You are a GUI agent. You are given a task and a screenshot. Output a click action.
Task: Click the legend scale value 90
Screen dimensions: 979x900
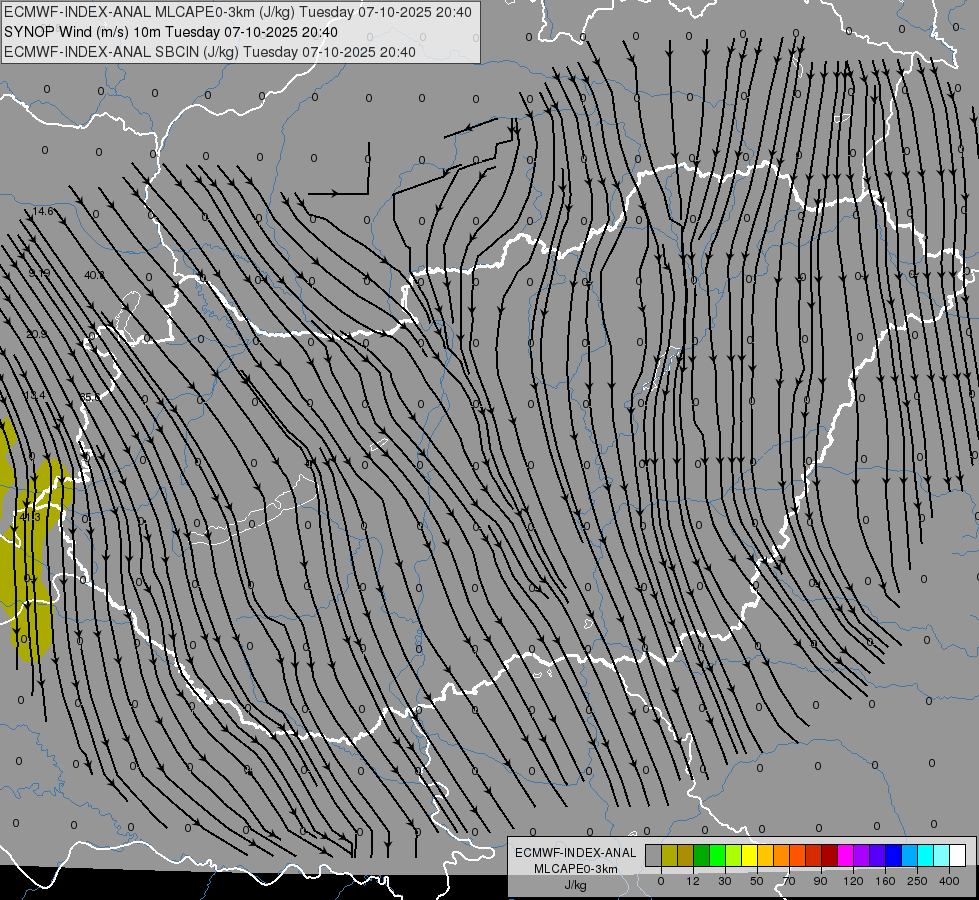point(820,881)
